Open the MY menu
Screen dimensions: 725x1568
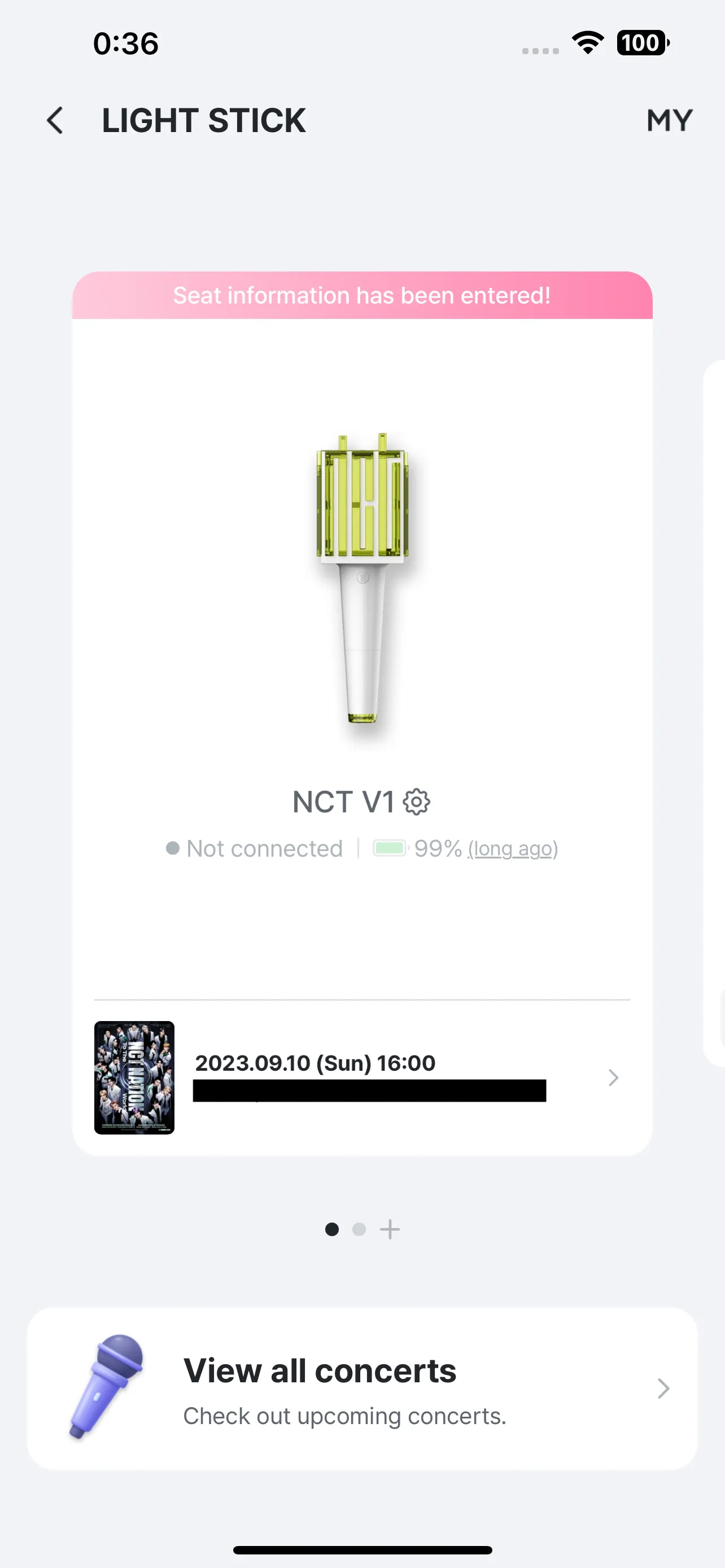[669, 121]
